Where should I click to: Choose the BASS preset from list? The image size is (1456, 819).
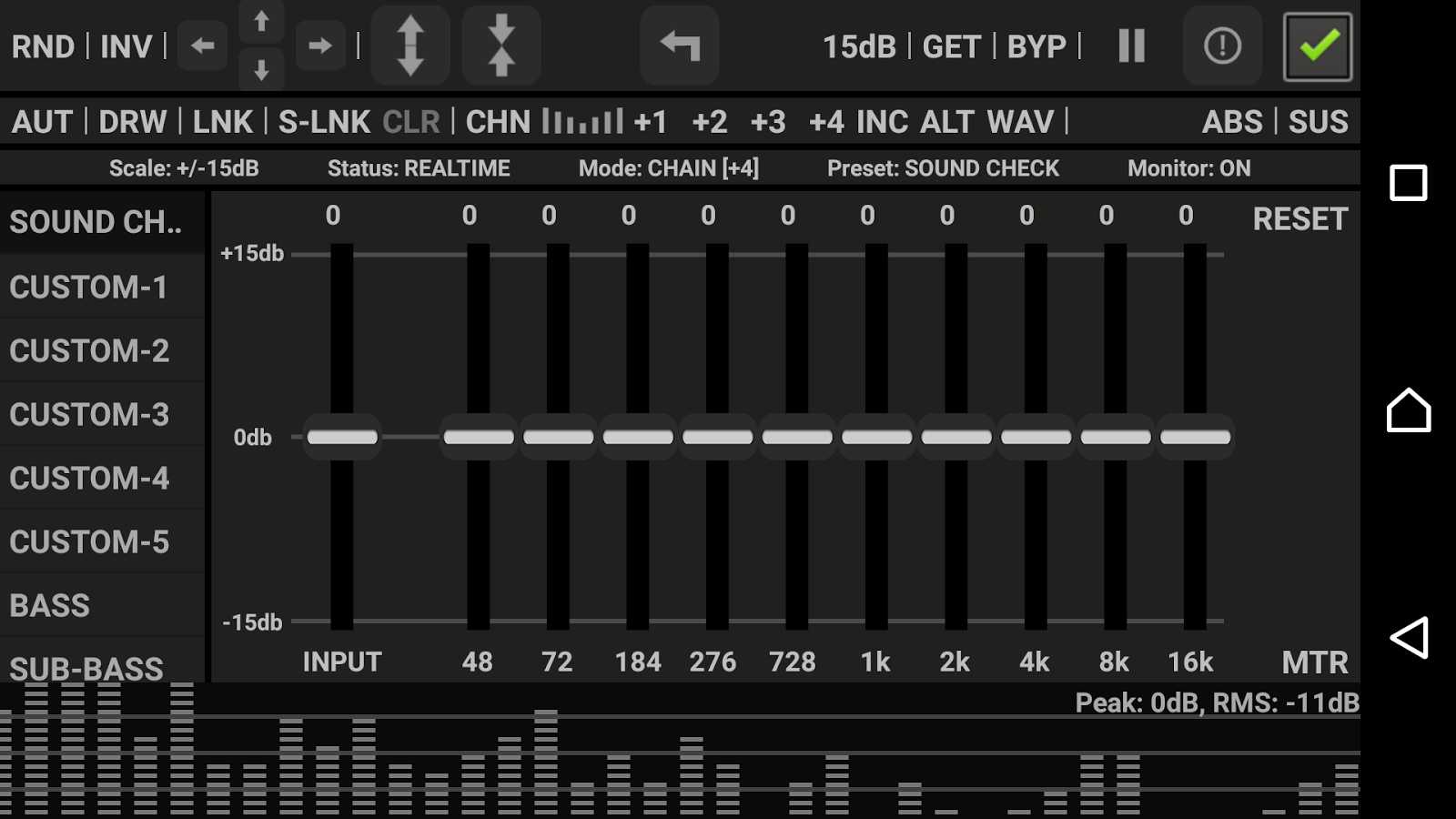(50, 606)
